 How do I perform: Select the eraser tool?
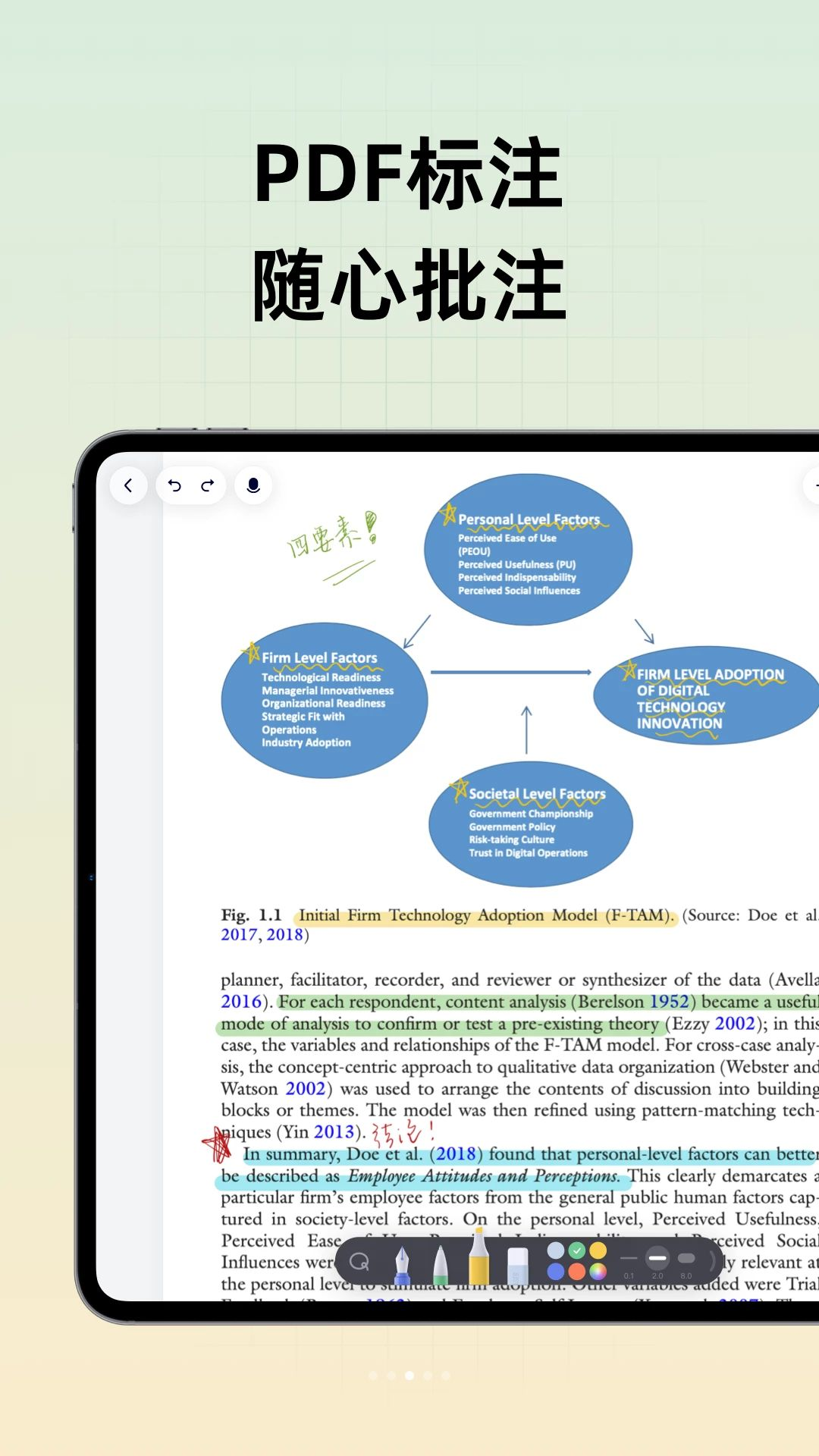pos(517,1266)
